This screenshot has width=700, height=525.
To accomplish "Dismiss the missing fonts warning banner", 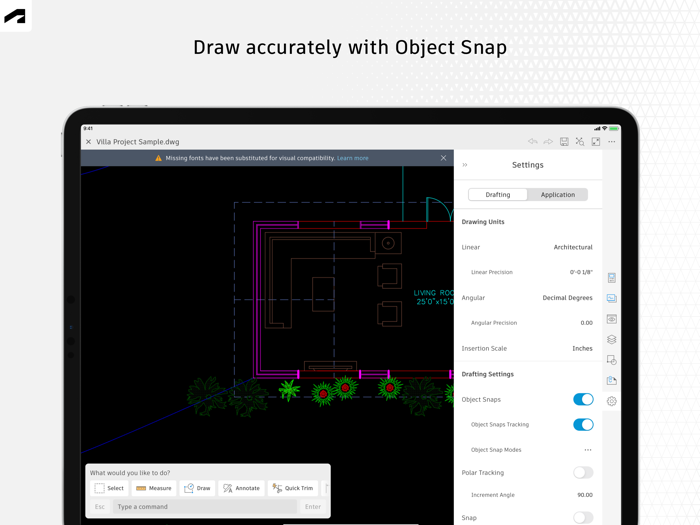I will point(443,158).
